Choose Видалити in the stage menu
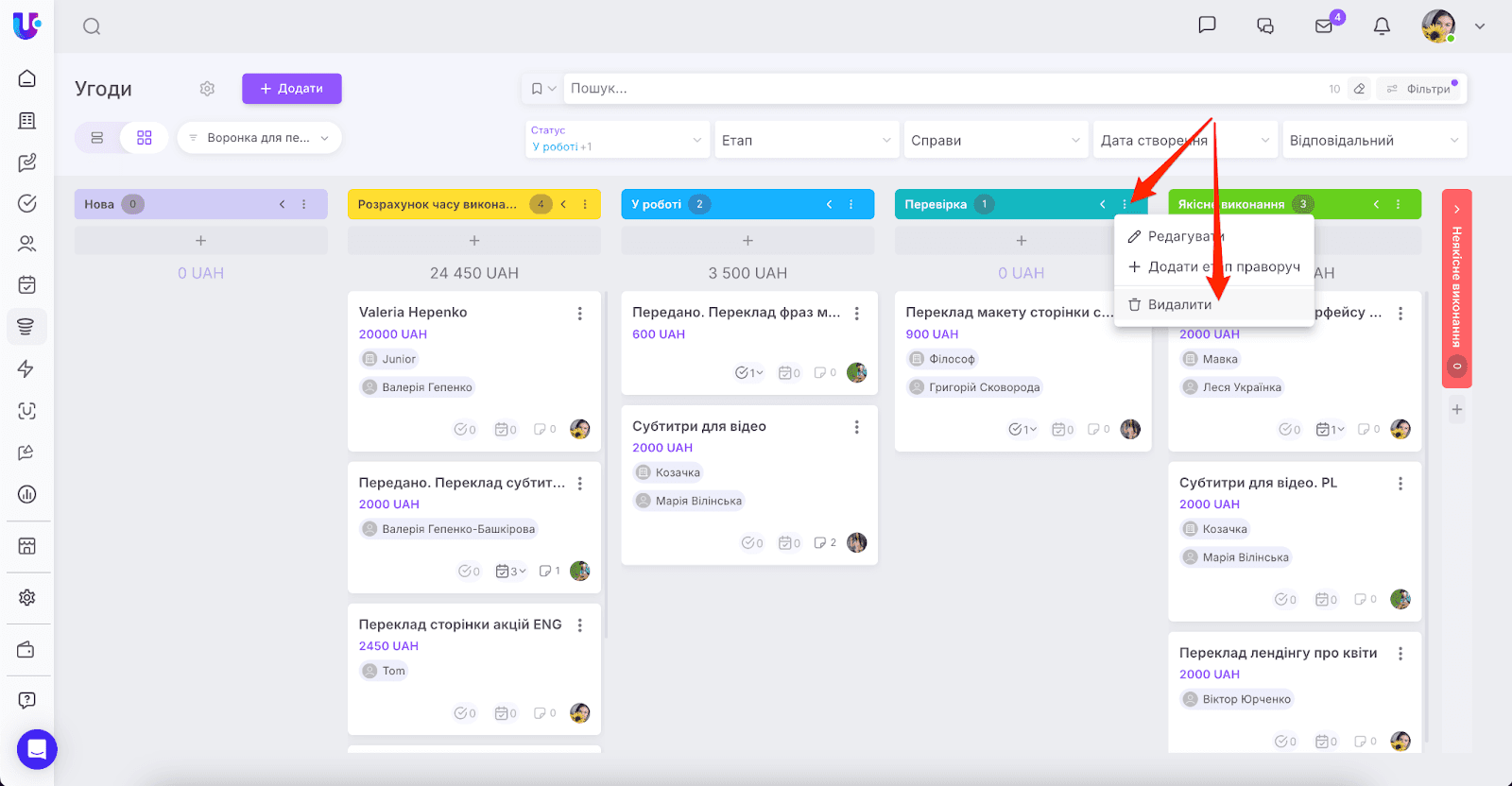 coord(1214,305)
